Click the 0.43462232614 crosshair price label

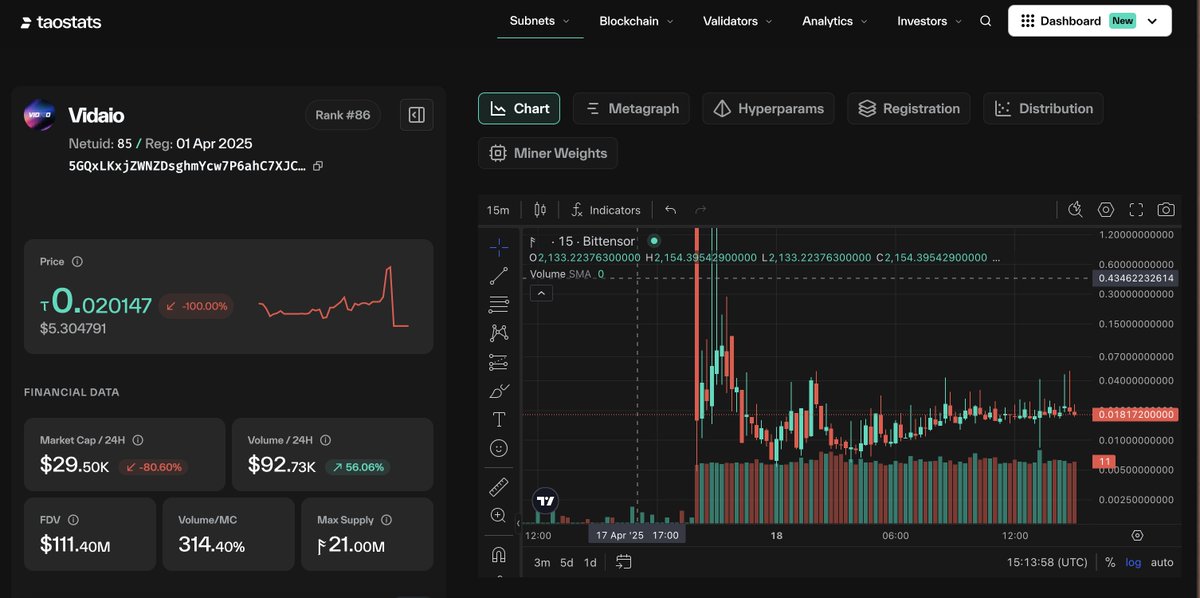click(x=1135, y=277)
